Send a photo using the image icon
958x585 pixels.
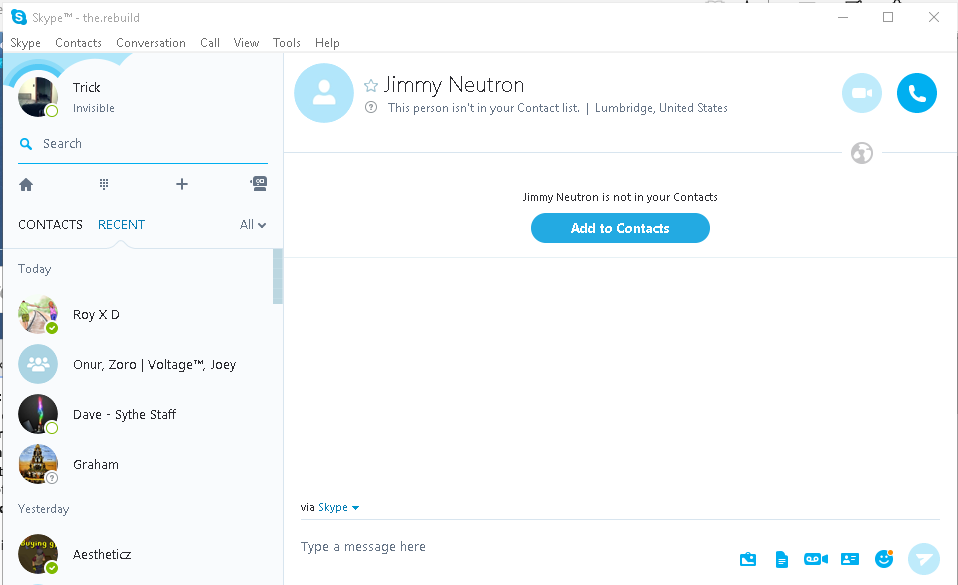[x=748, y=559]
